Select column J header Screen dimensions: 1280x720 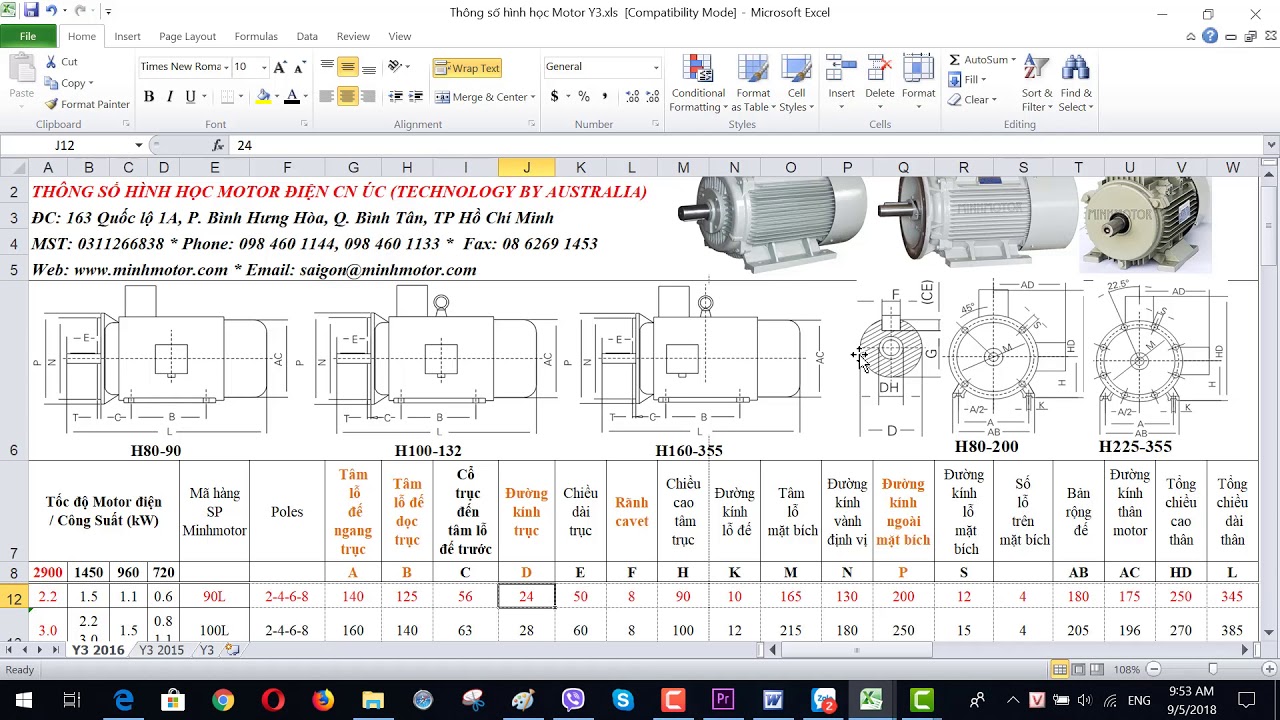click(527, 167)
